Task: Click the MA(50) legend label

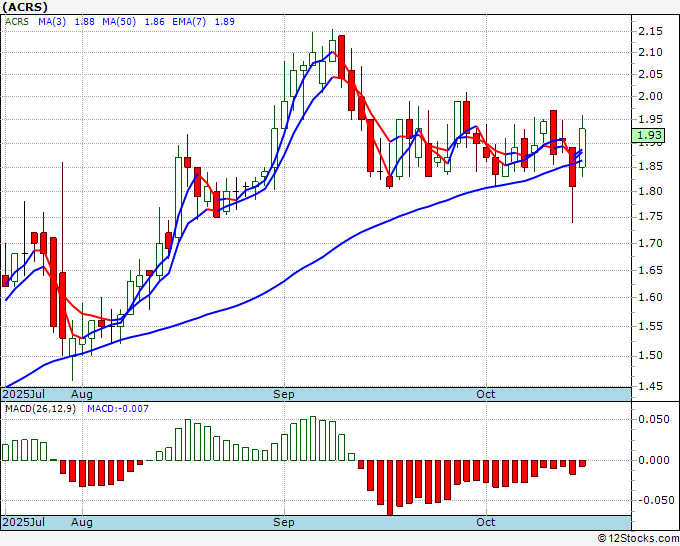Action: click(x=119, y=22)
